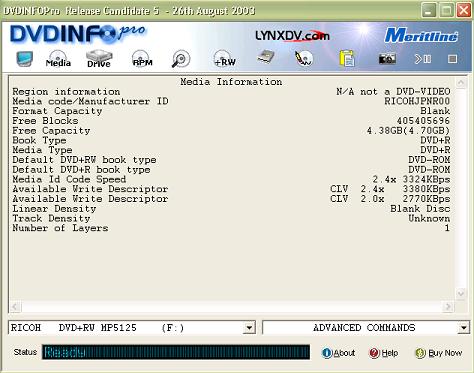Click the stop square button
Viewport: 474px width, 373px height.
click(452, 59)
